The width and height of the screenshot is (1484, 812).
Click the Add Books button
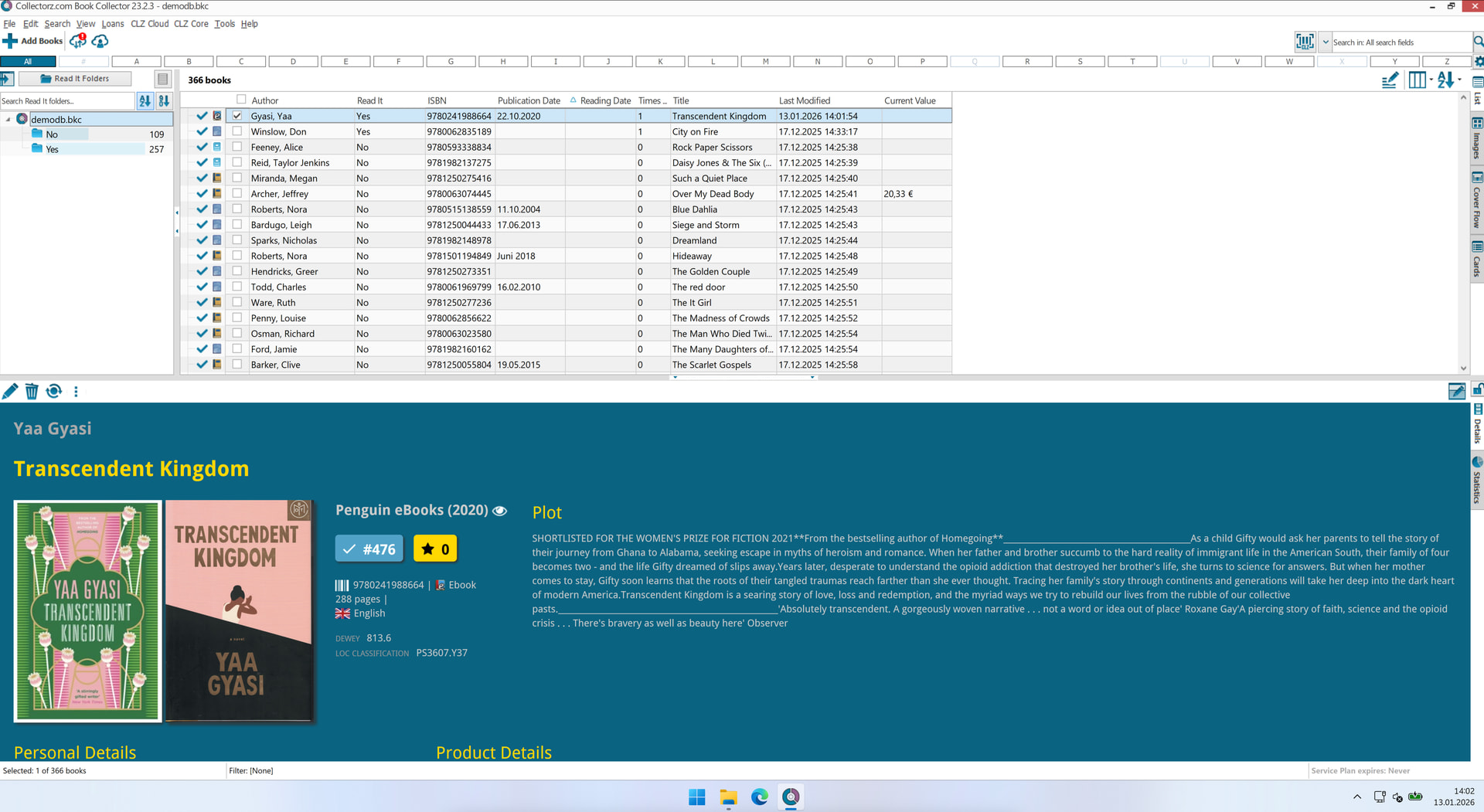pos(33,41)
